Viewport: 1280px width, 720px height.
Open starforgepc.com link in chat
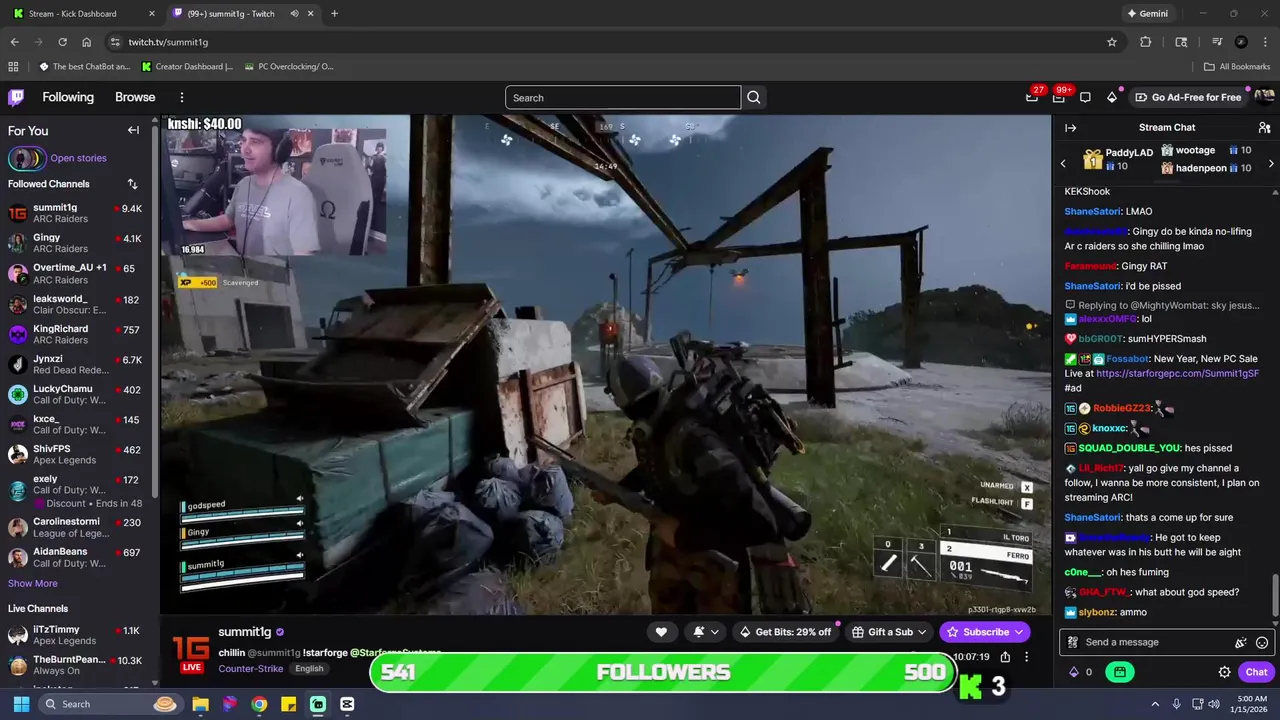[x=1177, y=374]
